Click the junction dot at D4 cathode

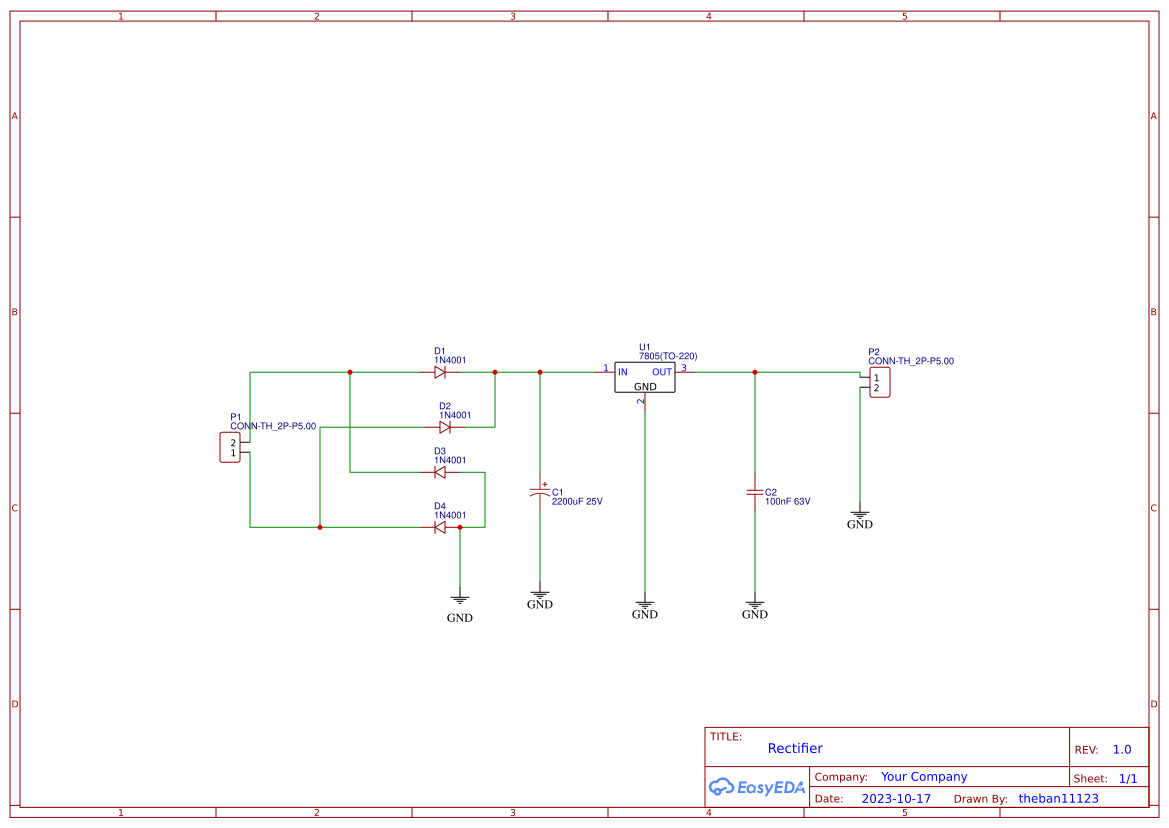(x=460, y=528)
